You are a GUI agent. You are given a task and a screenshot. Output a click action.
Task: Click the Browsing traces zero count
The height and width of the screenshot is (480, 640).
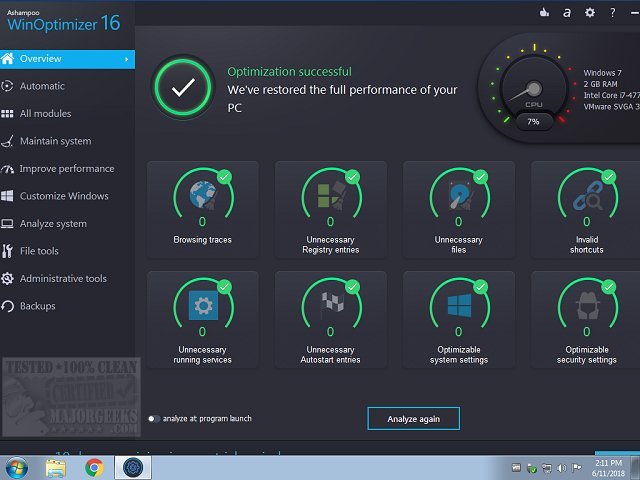[x=202, y=222]
